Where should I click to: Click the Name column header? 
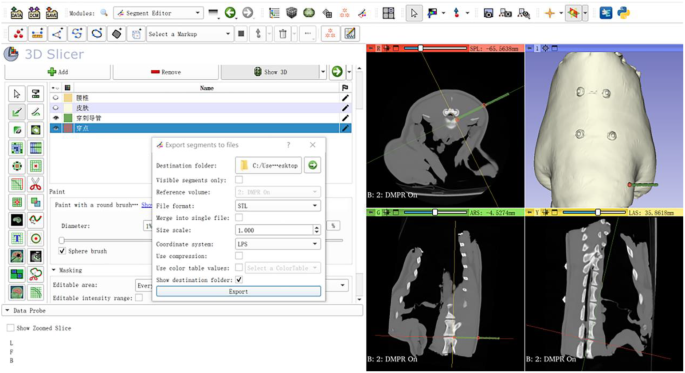pyautogui.click(x=207, y=88)
